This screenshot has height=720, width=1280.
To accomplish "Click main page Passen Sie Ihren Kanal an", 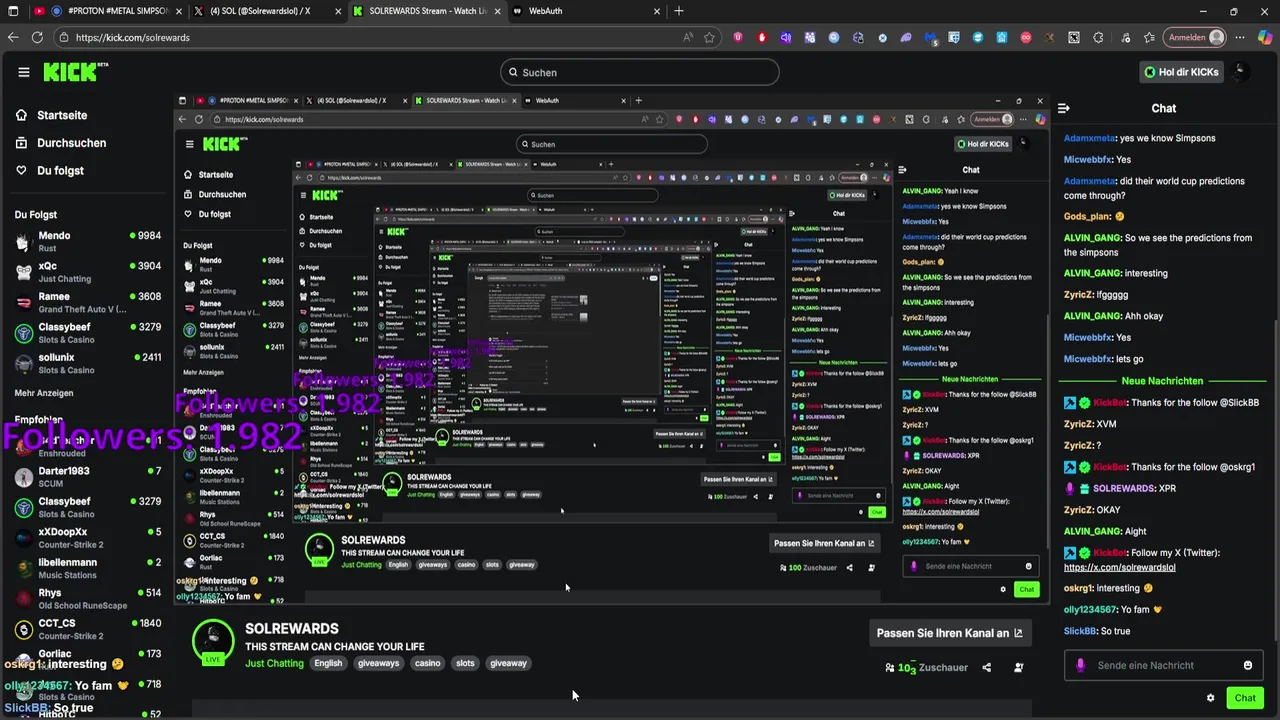I will click(949, 633).
